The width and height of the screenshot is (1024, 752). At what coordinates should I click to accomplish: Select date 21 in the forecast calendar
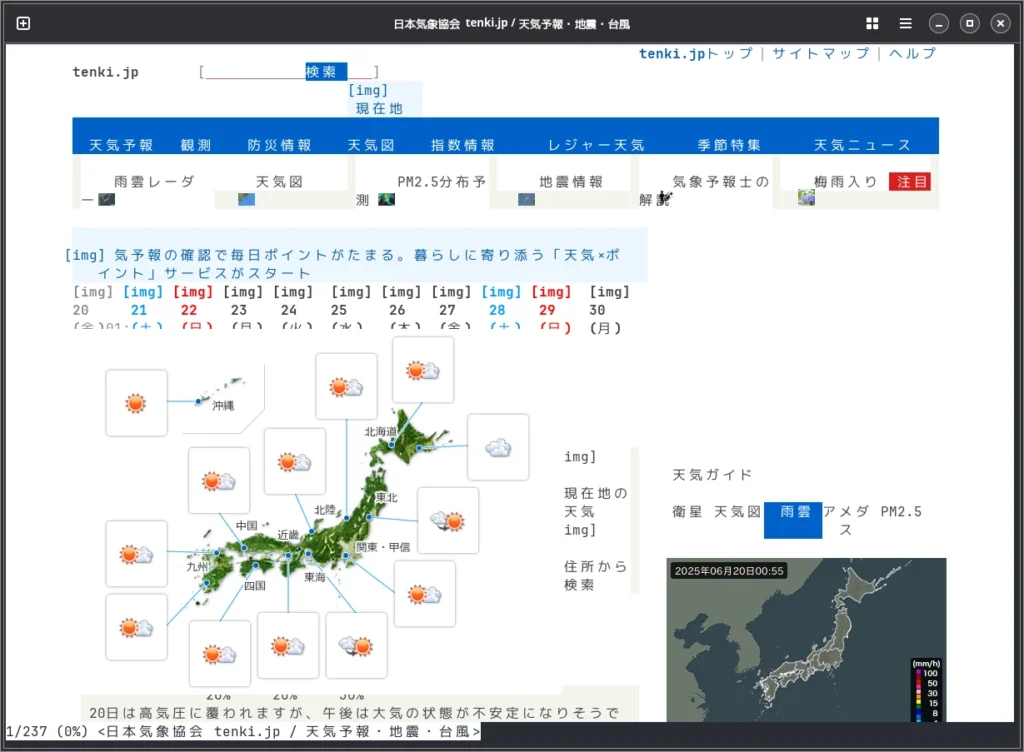[139, 310]
